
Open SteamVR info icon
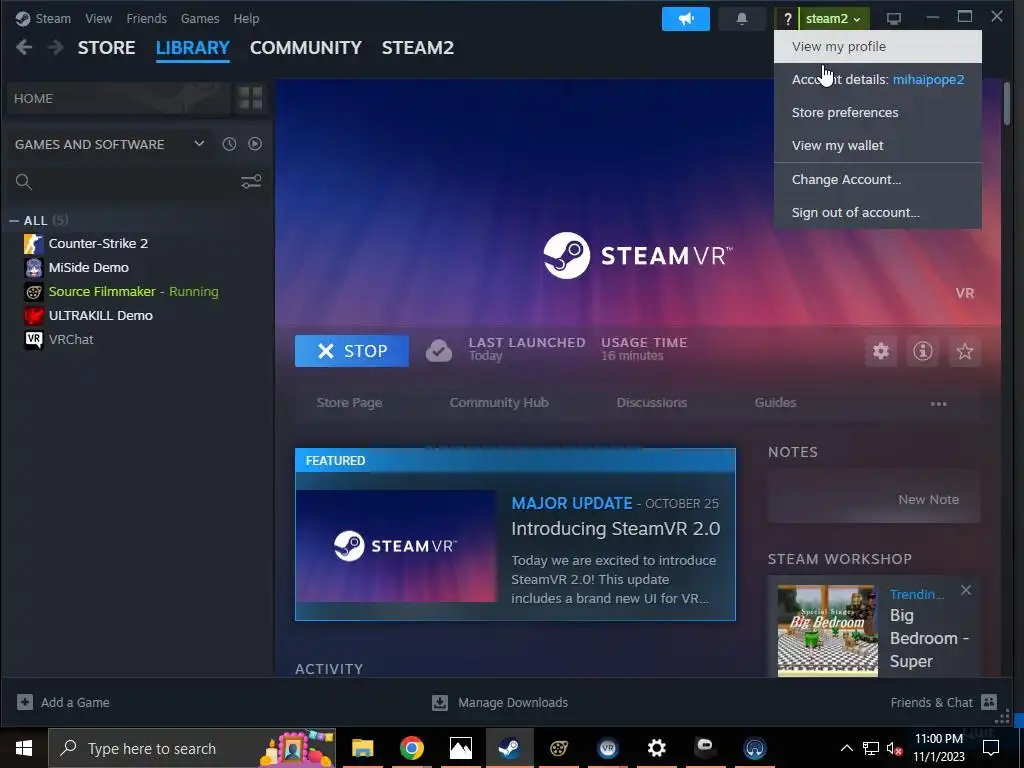[923, 351]
